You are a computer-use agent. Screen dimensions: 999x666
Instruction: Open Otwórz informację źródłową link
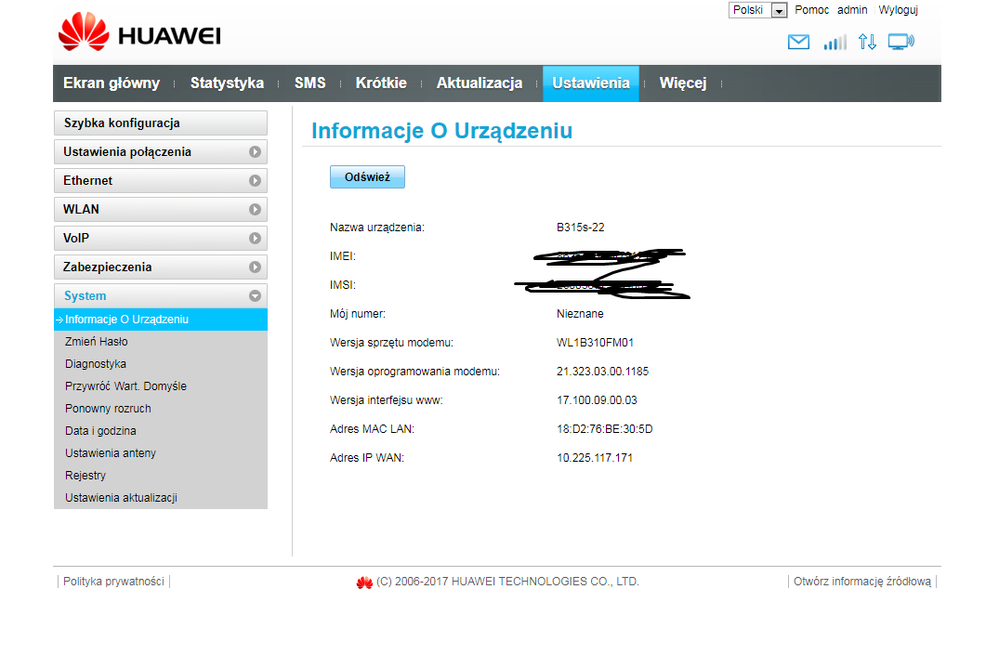862,581
